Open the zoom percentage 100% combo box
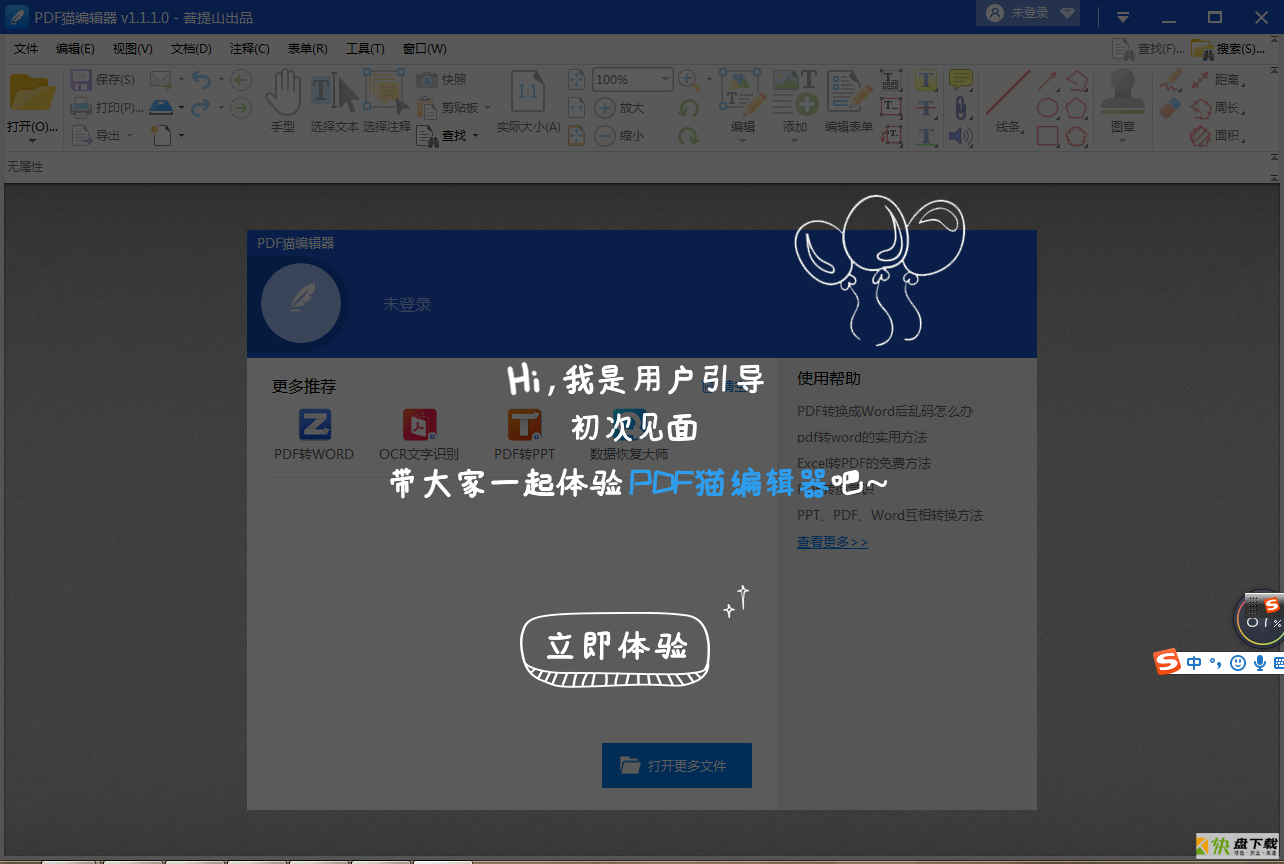The image size is (1284, 864). tap(633, 79)
